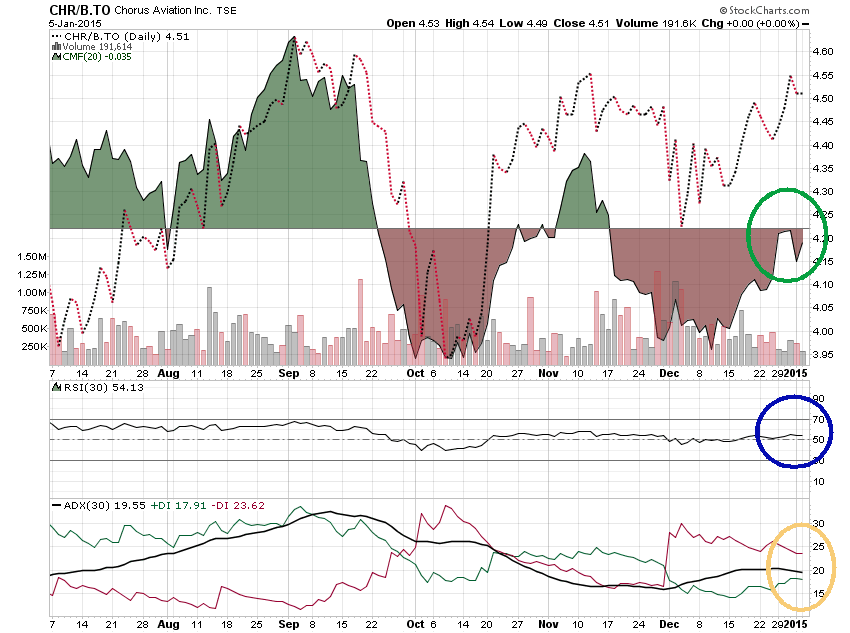The width and height of the screenshot is (850, 633).
Task: Click the black line marker before ADX(30)
Action: (56, 506)
